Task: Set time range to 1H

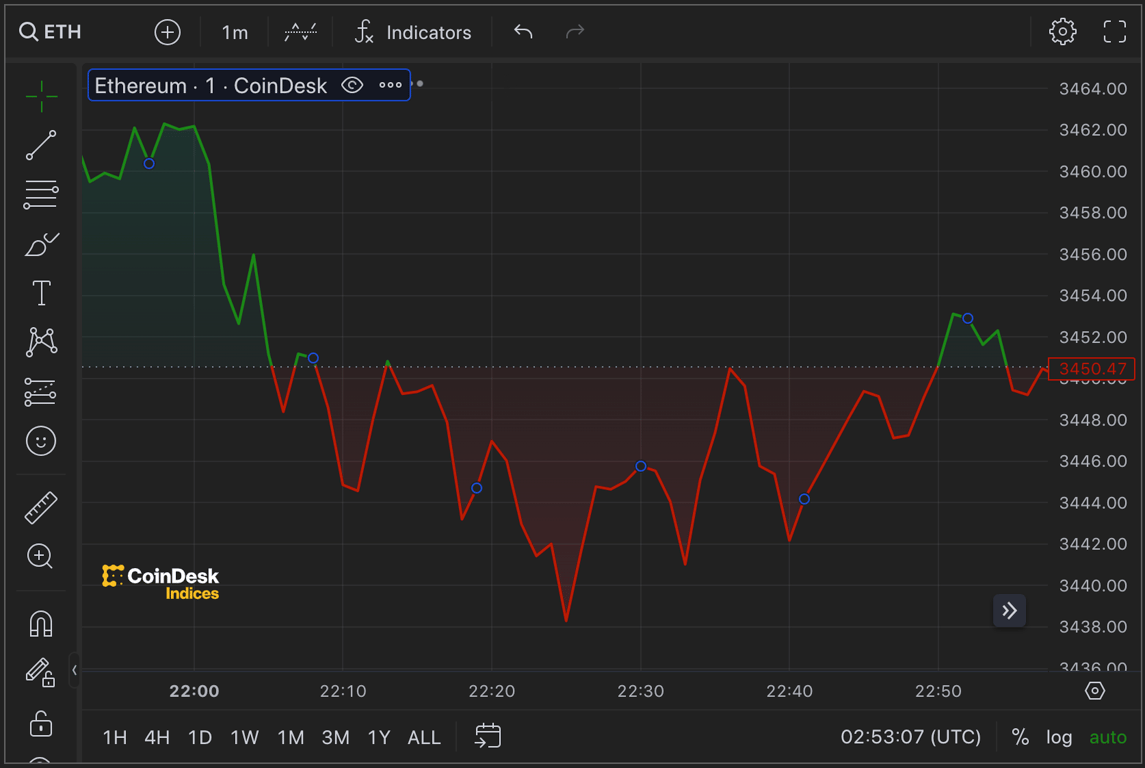Action: point(115,737)
